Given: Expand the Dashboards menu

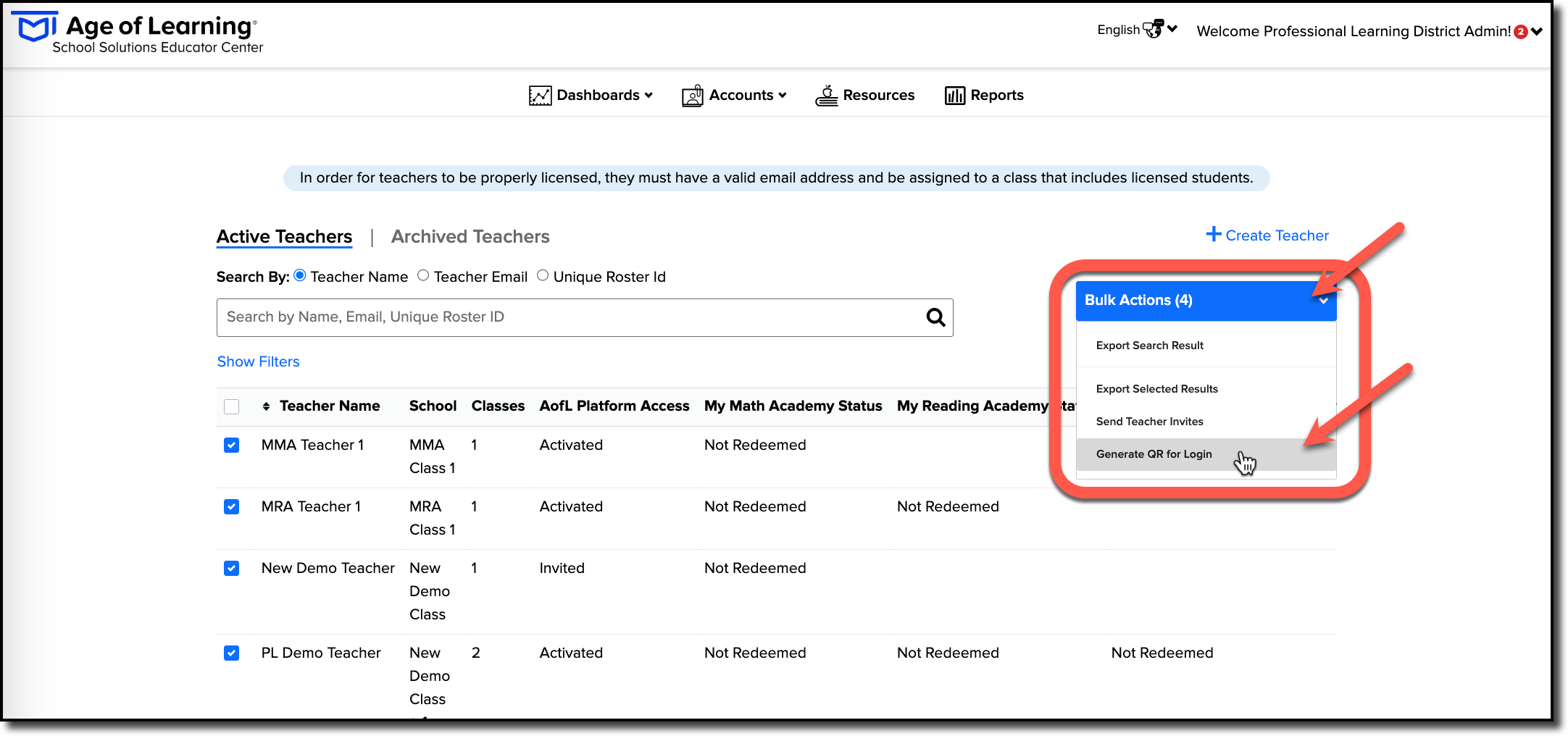Looking at the screenshot, I should (591, 96).
